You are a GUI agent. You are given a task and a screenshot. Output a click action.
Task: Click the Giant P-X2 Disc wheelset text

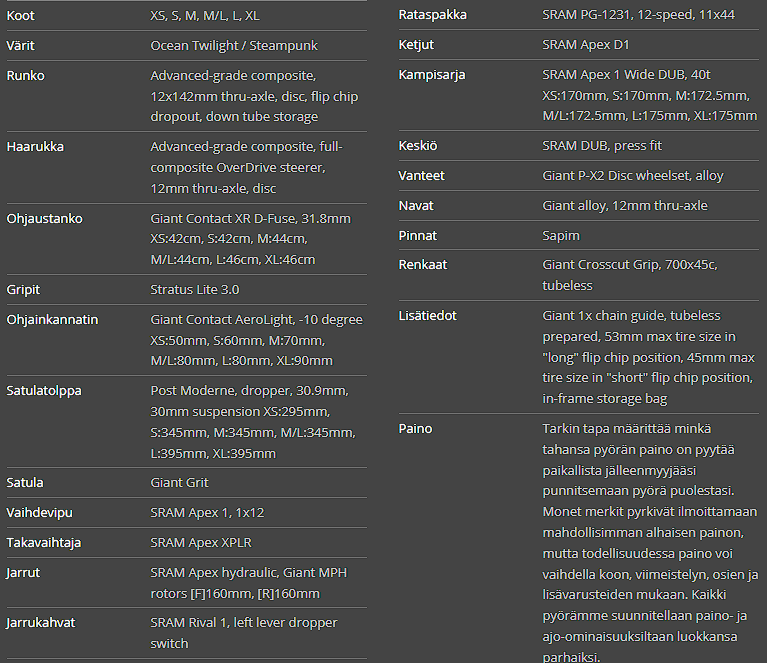click(x=633, y=176)
